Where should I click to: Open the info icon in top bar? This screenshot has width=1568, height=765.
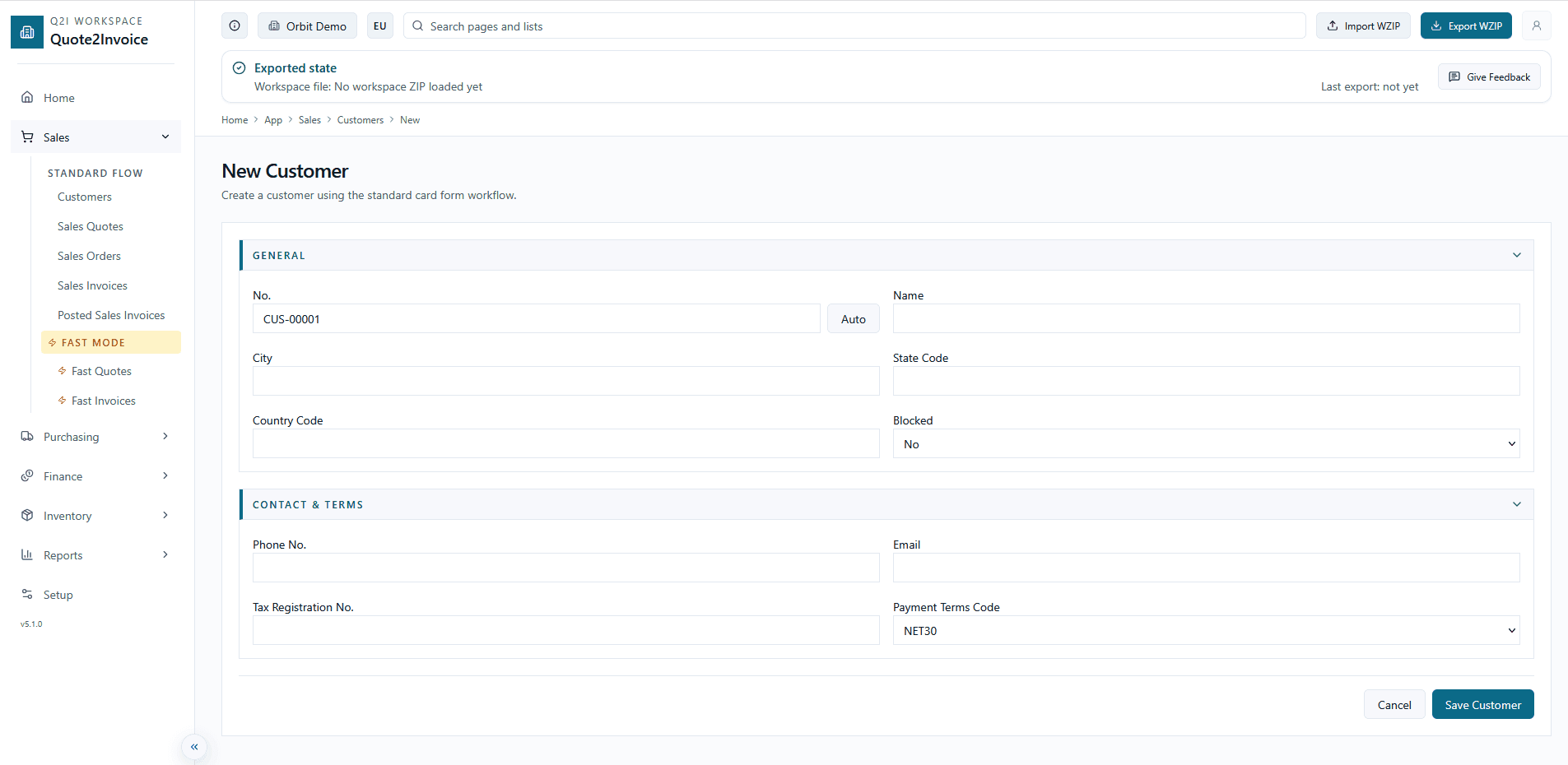(x=235, y=25)
